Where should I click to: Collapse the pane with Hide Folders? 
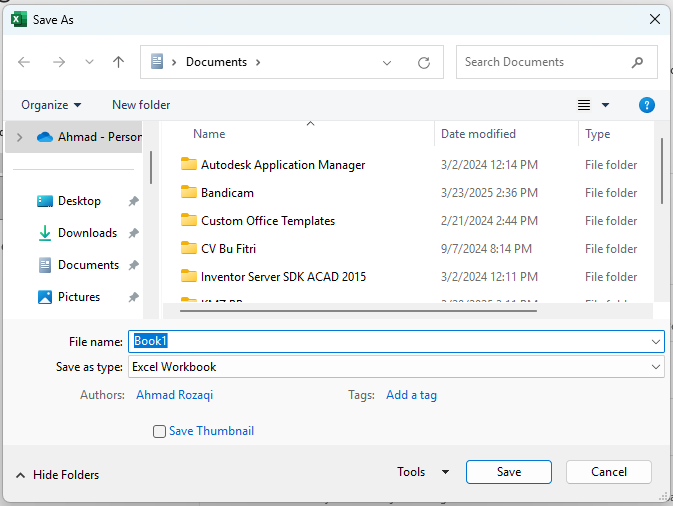pos(57,475)
